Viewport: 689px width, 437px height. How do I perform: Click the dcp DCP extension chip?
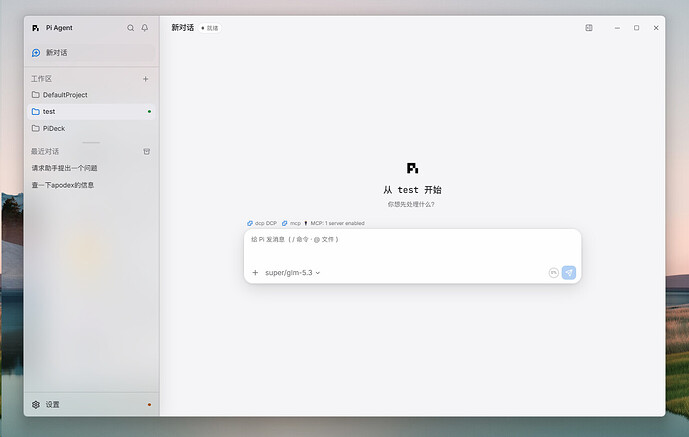click(262, 223)
